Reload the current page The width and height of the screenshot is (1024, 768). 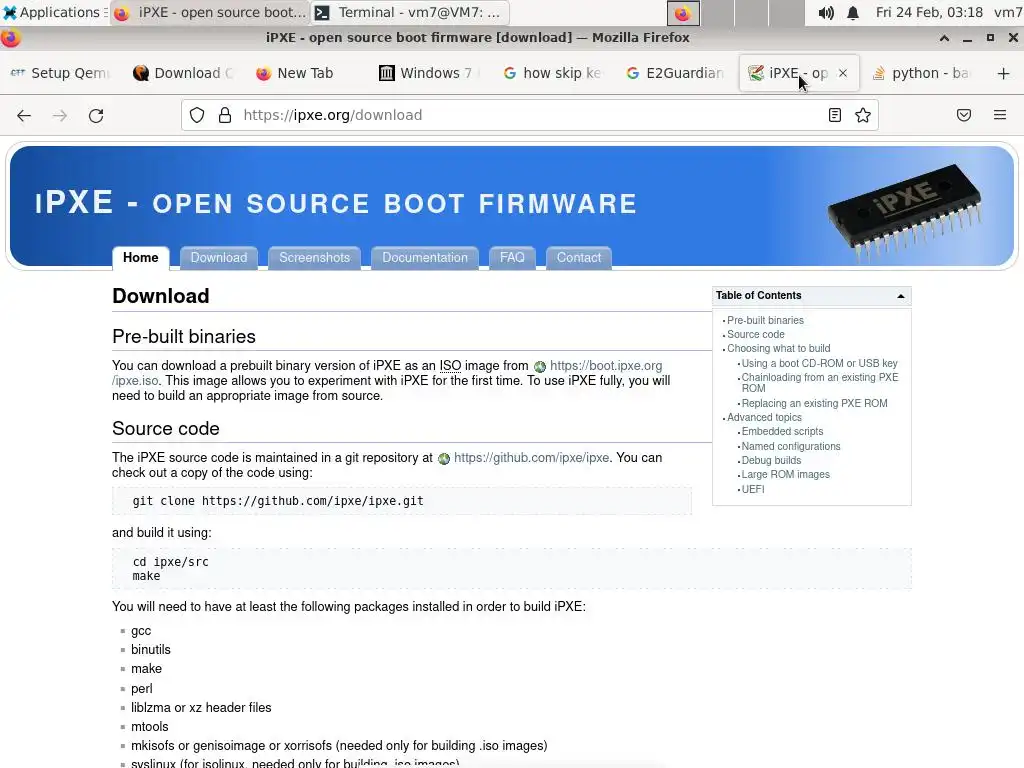click(x=96, y=116)
